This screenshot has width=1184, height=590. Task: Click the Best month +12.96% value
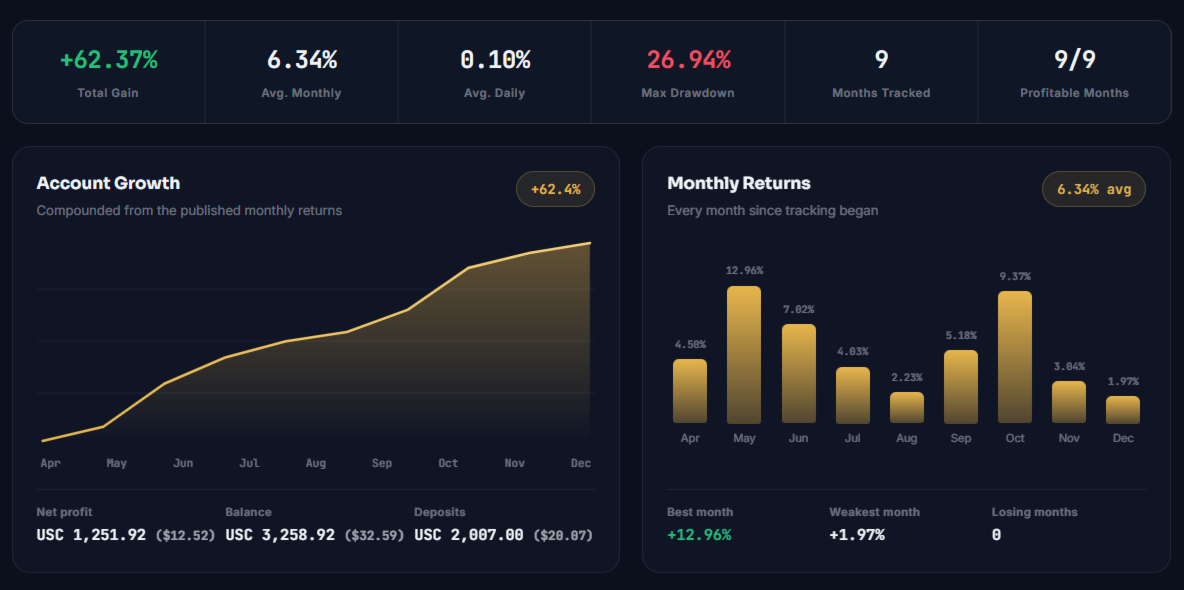pyautogui.click(x=699, y=535)
